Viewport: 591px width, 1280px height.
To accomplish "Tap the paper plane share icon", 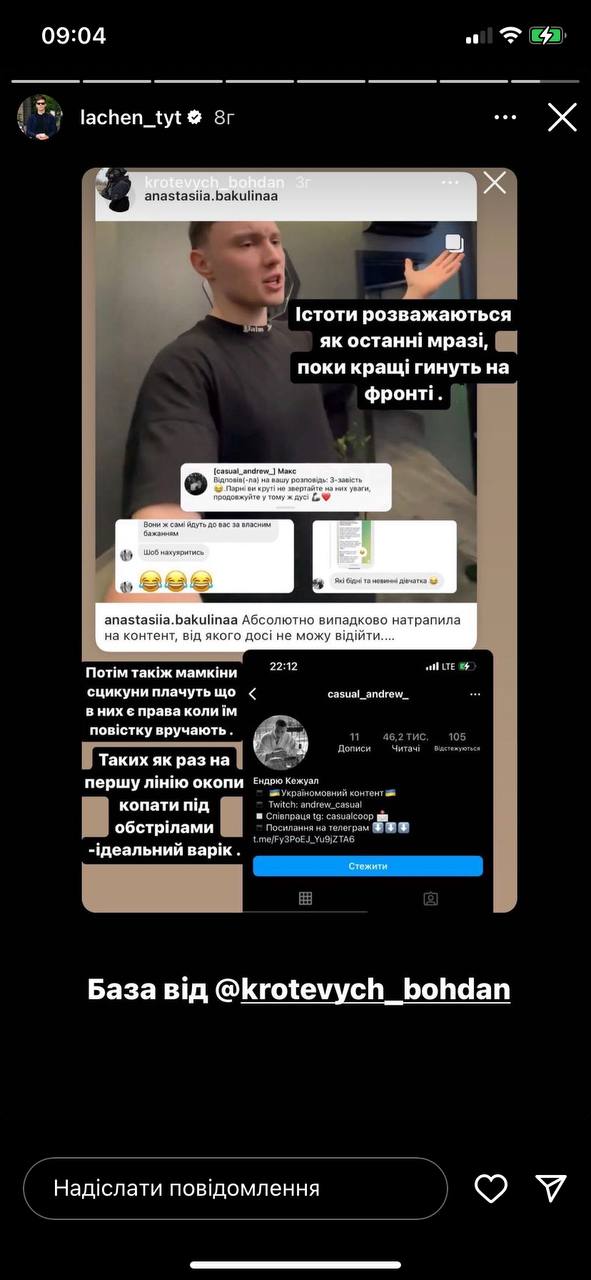I will point(551,1187).
